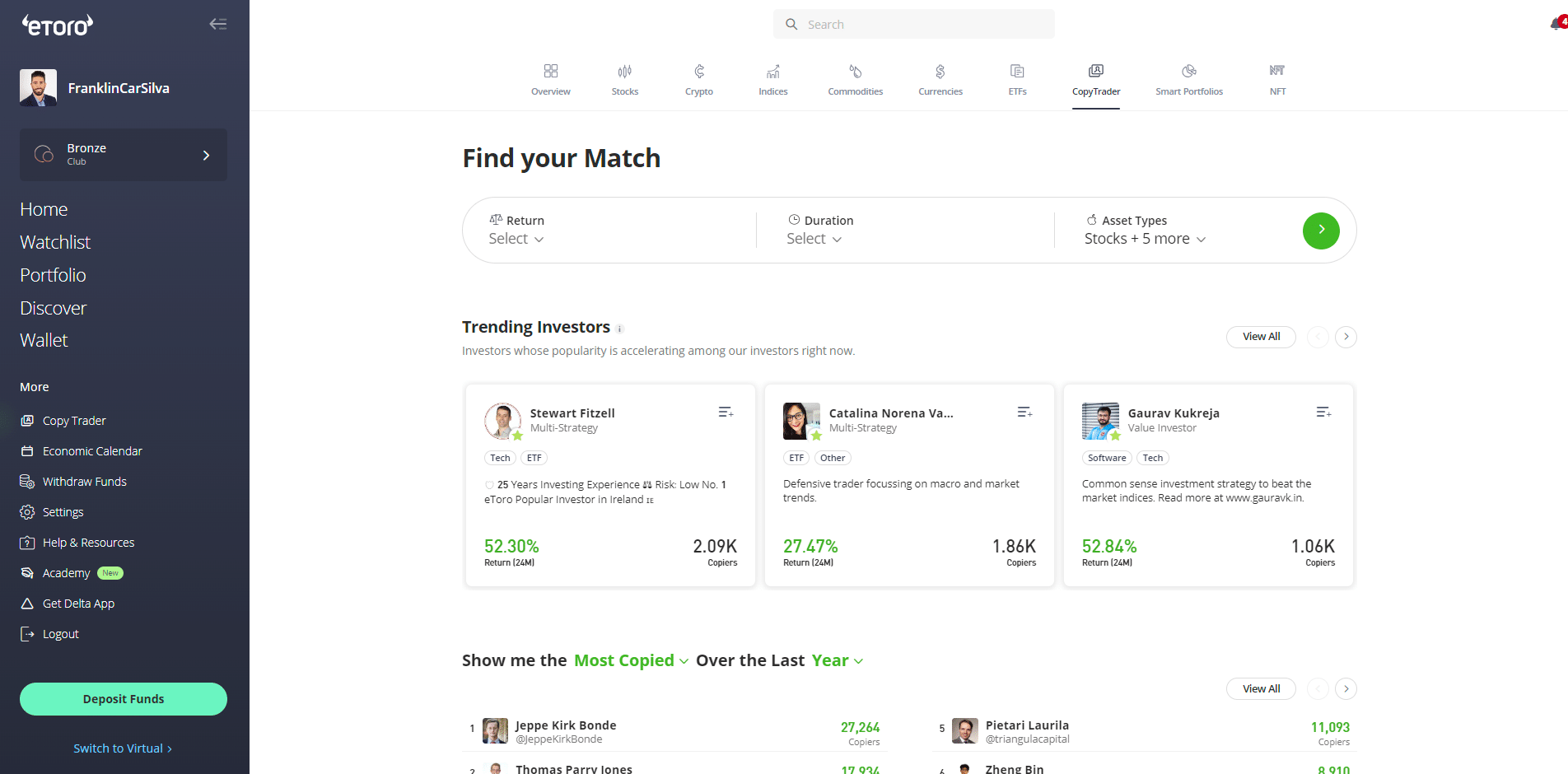Screen dimensions: 1568x774
Task: Open Portfolio from the sidebar menu
Action: 53,275
